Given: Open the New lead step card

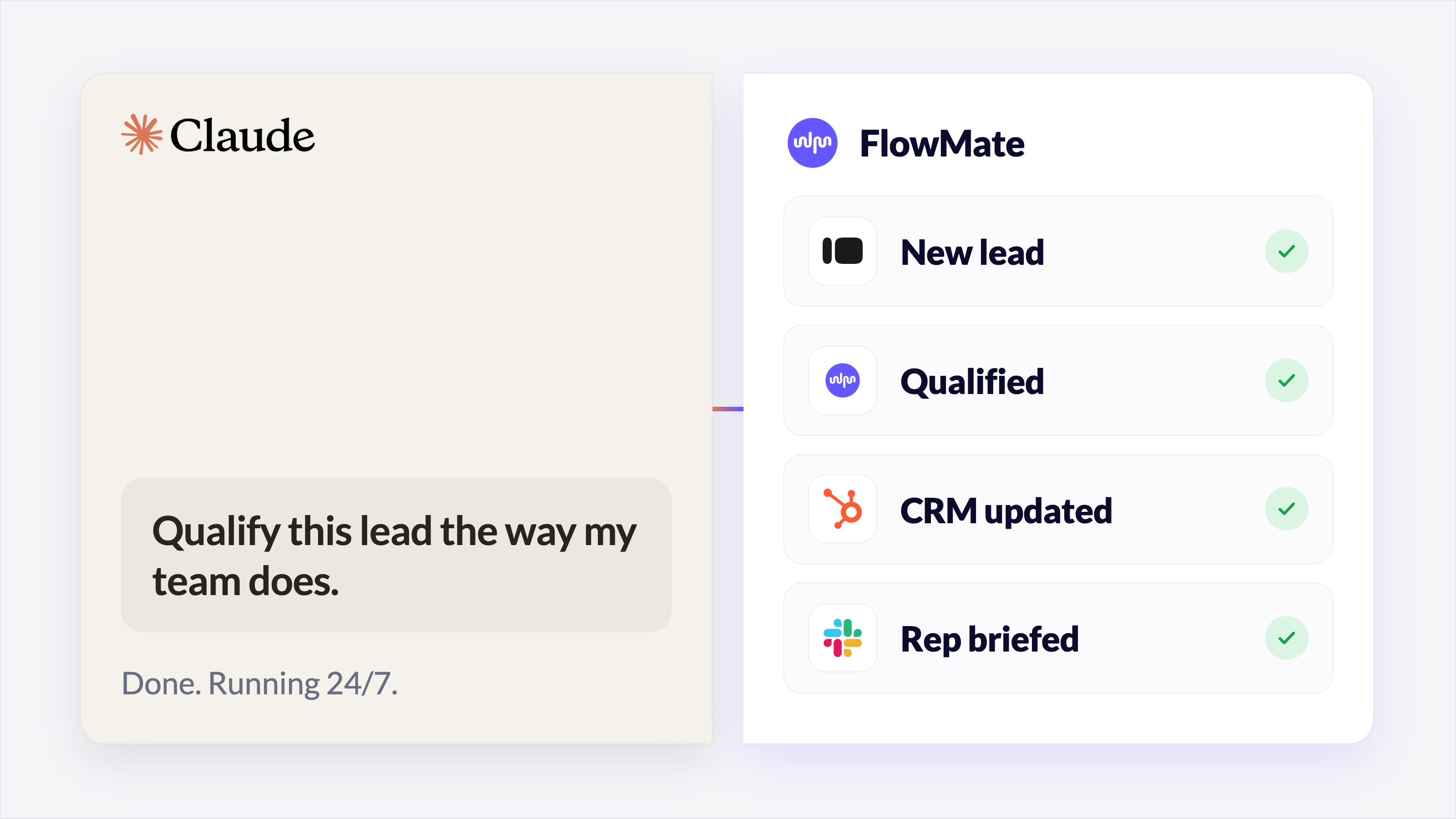Looking at the screenshot, I should pyautogui.click(x=1058, y=252).
